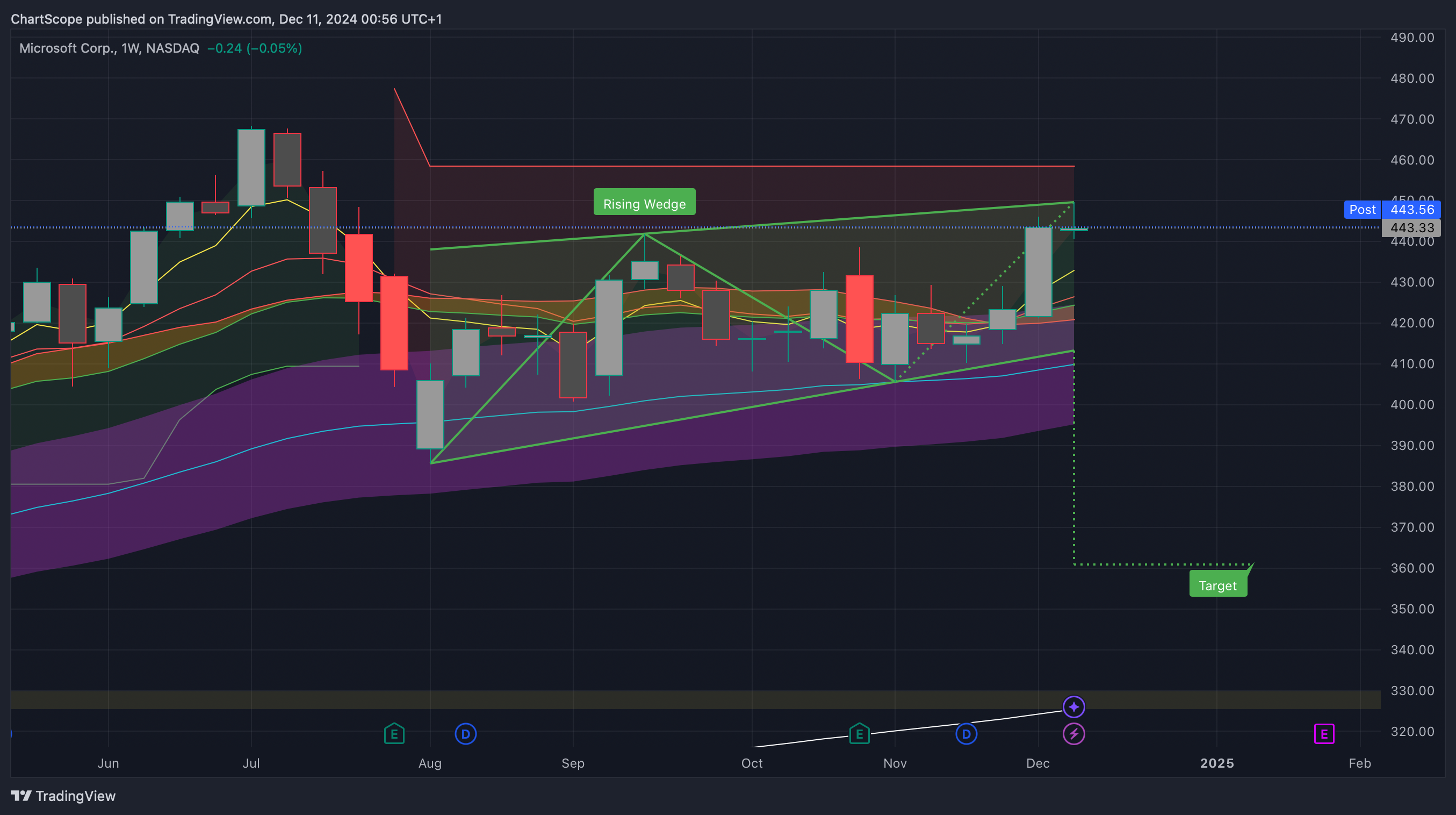
Task: Click the blue dividend icon near Aug
Action: 465,734
